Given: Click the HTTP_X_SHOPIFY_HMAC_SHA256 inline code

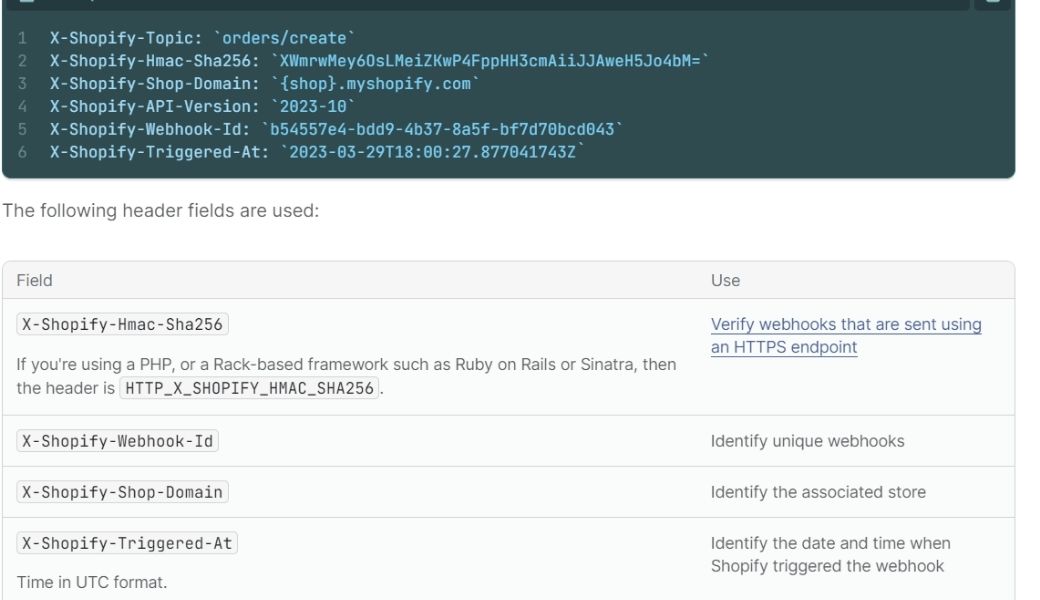Looking at the screenshot, I should point(249,388).
